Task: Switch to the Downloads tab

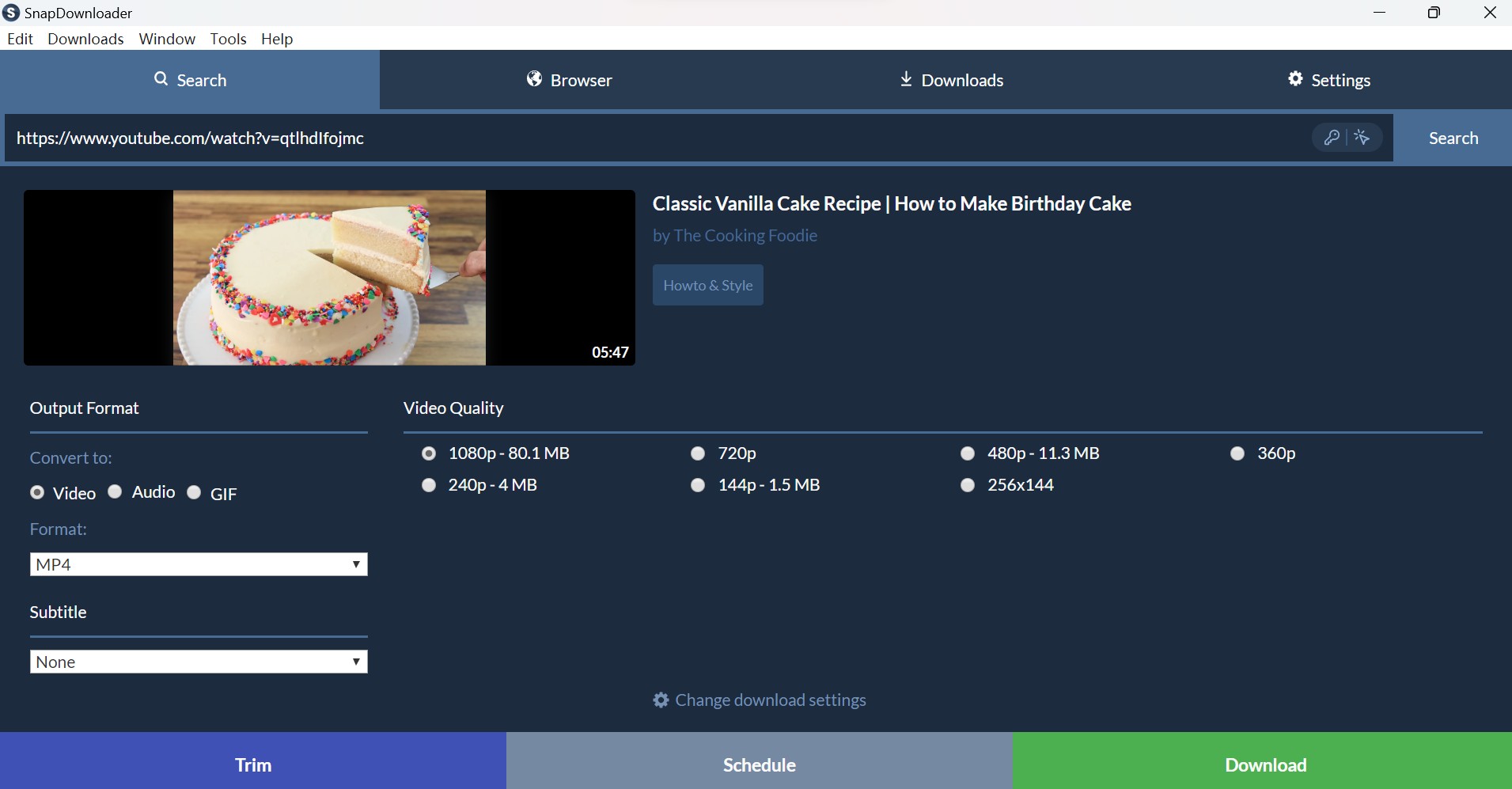Action: pos(950,79)
